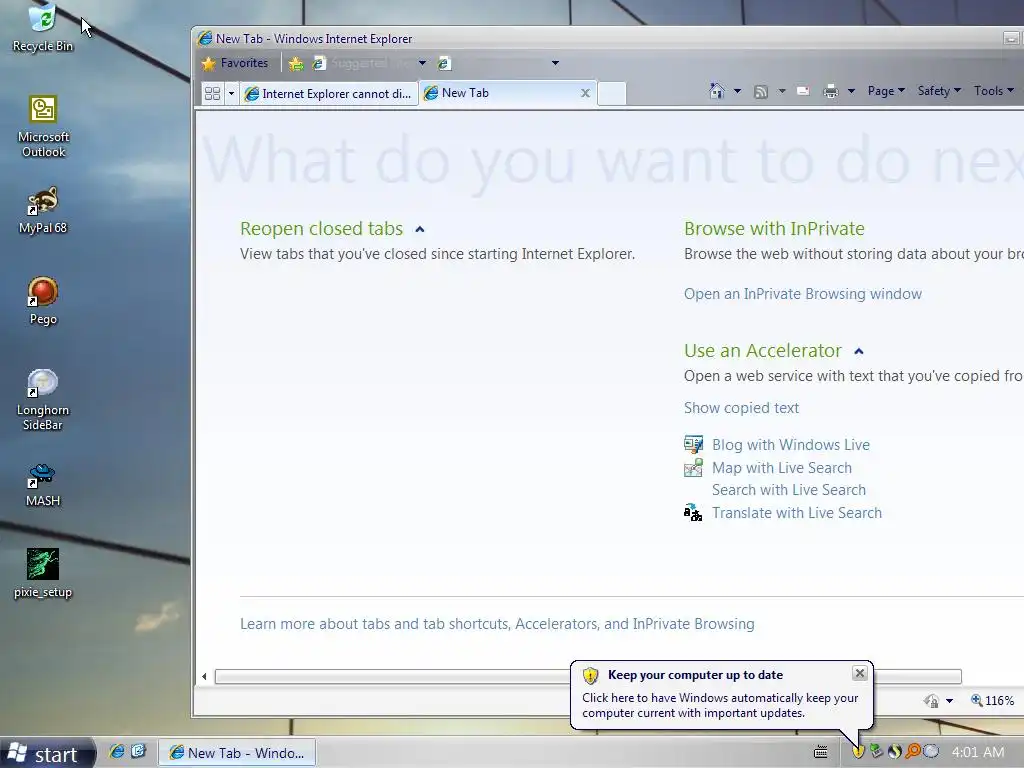This screenshot has width=1024, height=768.
Task: Select the Microsoft Outlook desktop shortcut
Action: (43, 125)
